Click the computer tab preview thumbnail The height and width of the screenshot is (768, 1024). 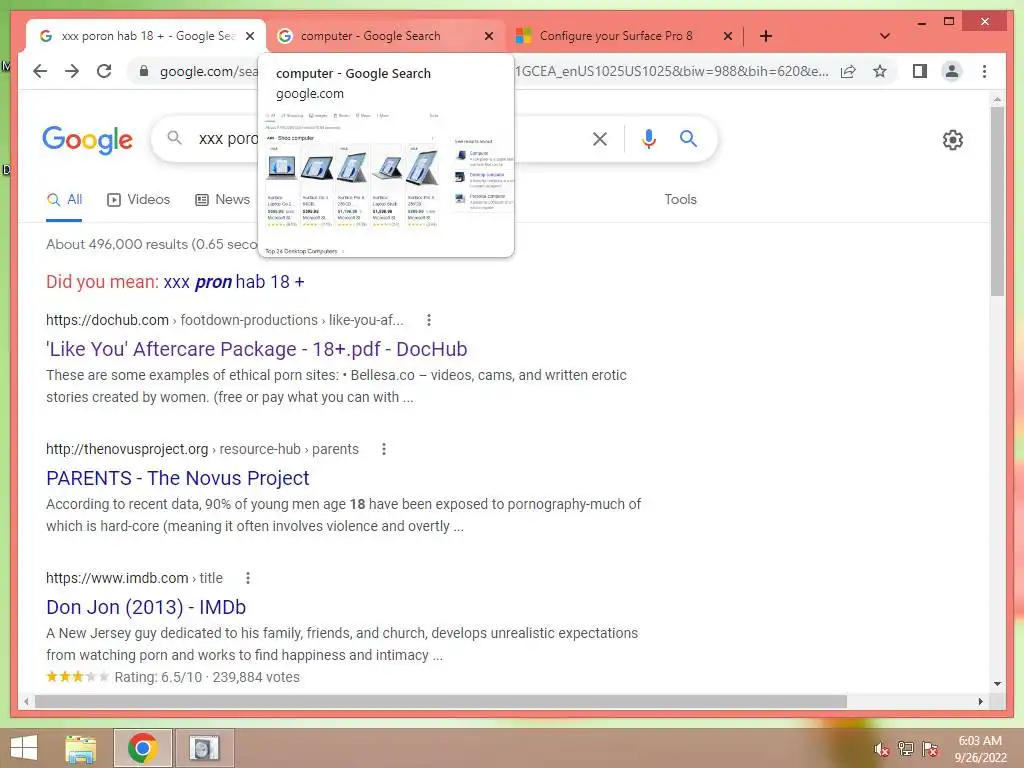386,182
